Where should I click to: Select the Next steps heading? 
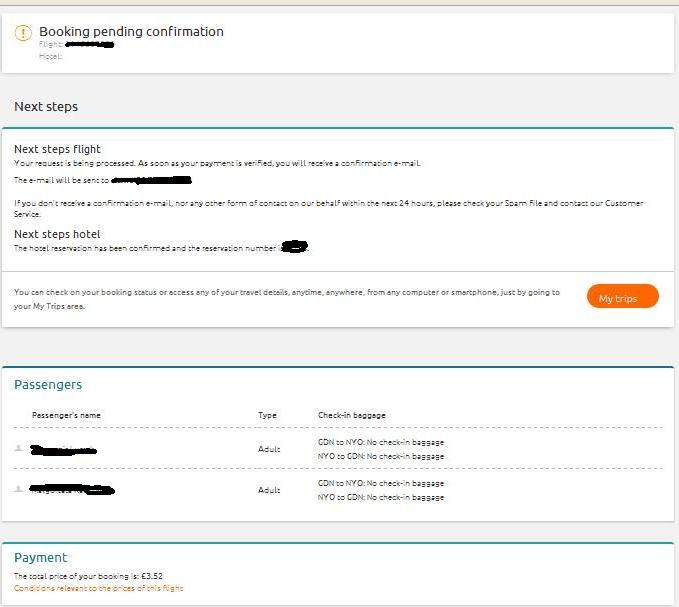pos(46,107)
